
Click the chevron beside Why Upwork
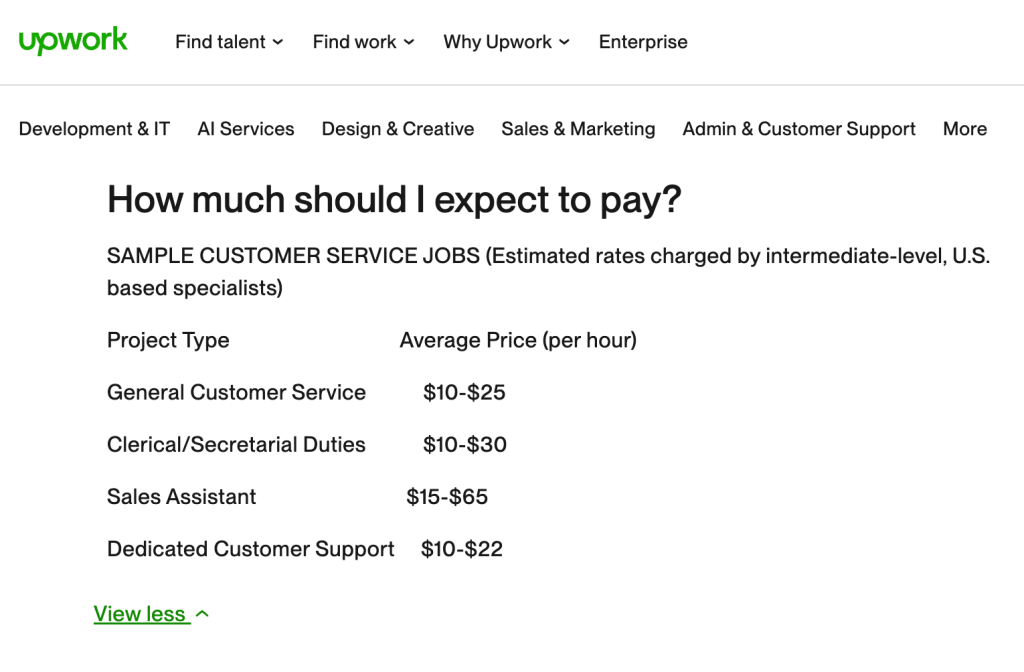tap(564, 42)
